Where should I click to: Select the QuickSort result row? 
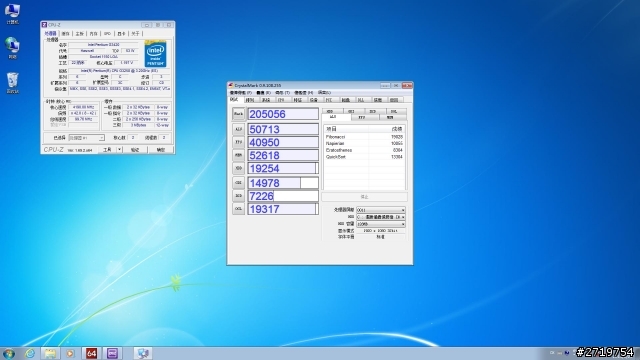pos(364,157)
